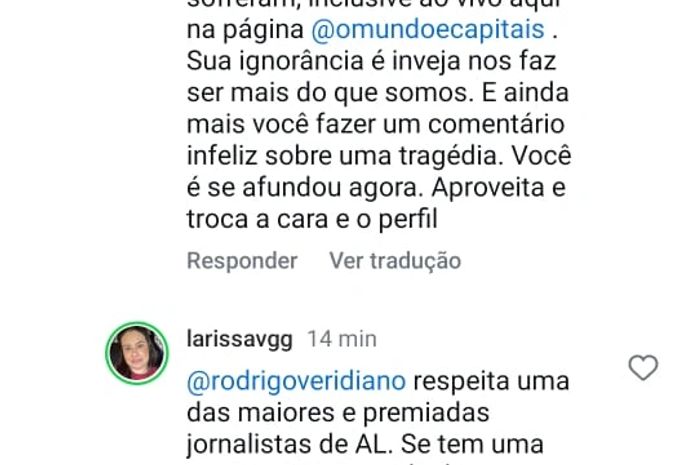The width and height of the screenshot is (697, 465).
Task: Select the line 'mais você fazer um comentário'
Action: click(x=376, y=124)
